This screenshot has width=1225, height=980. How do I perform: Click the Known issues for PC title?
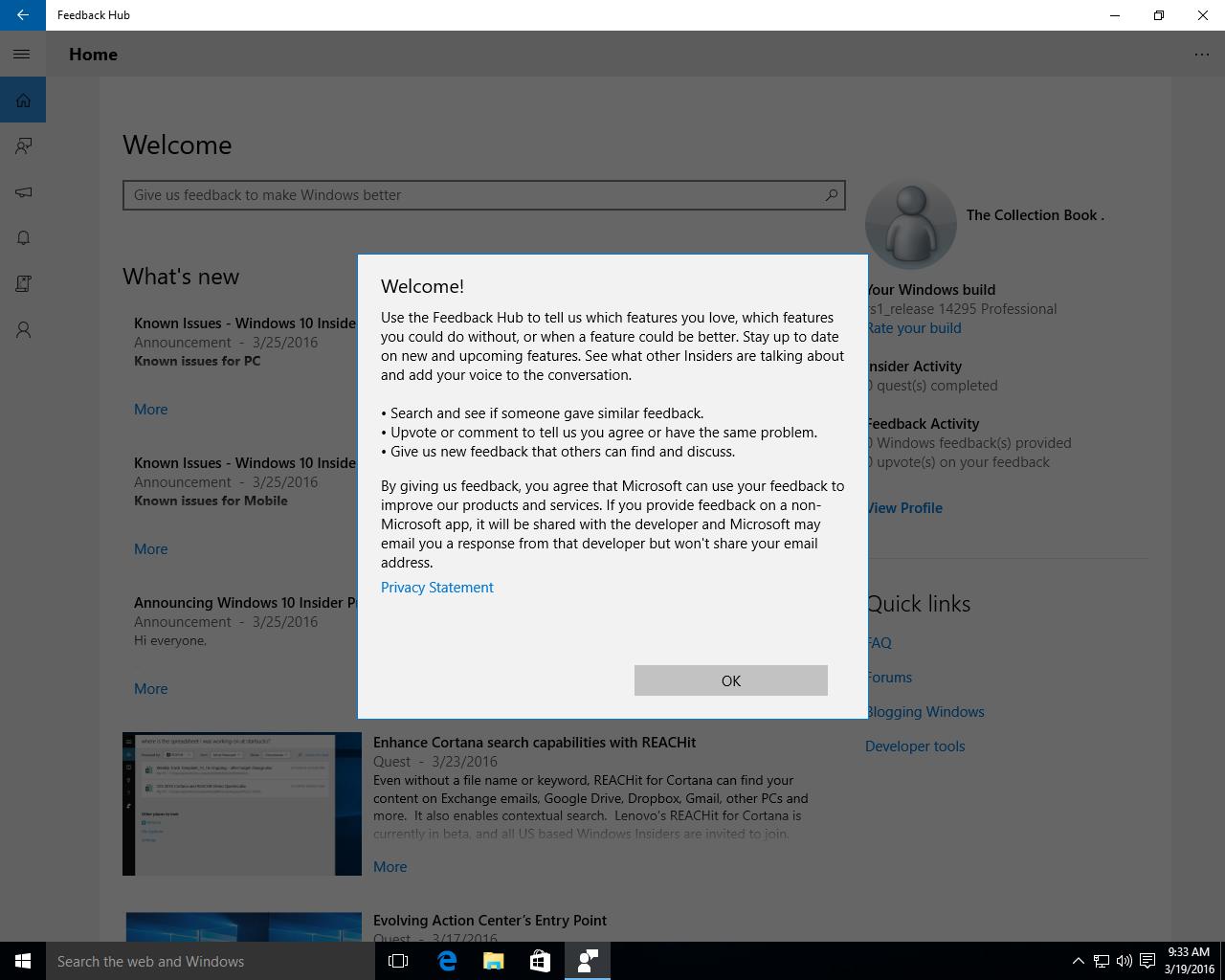197,361
